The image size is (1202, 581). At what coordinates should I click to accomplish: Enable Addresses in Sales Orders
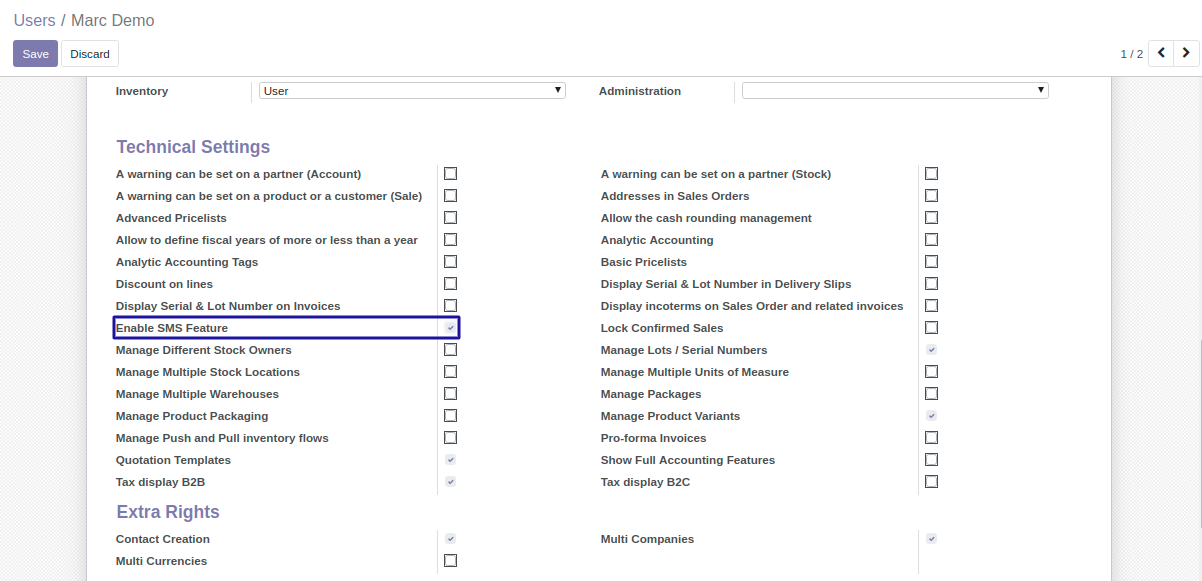pos(931,196)
